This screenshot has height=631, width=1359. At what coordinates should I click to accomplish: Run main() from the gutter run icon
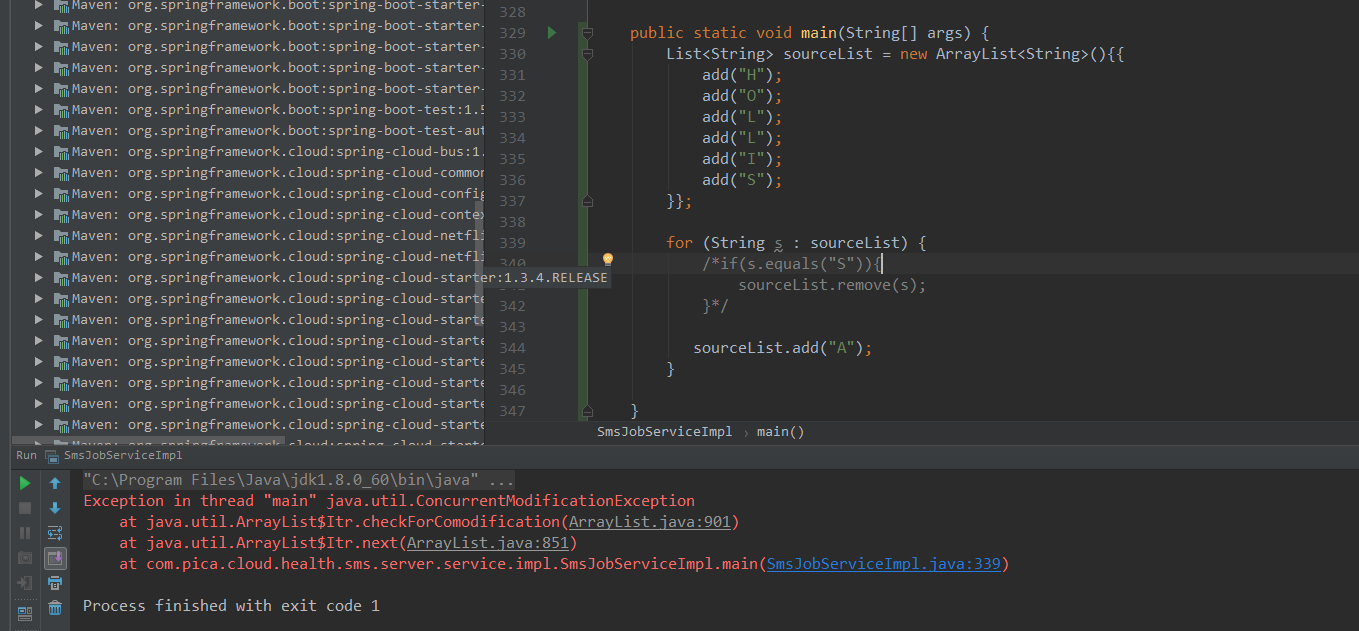click(x=551, y=33)
